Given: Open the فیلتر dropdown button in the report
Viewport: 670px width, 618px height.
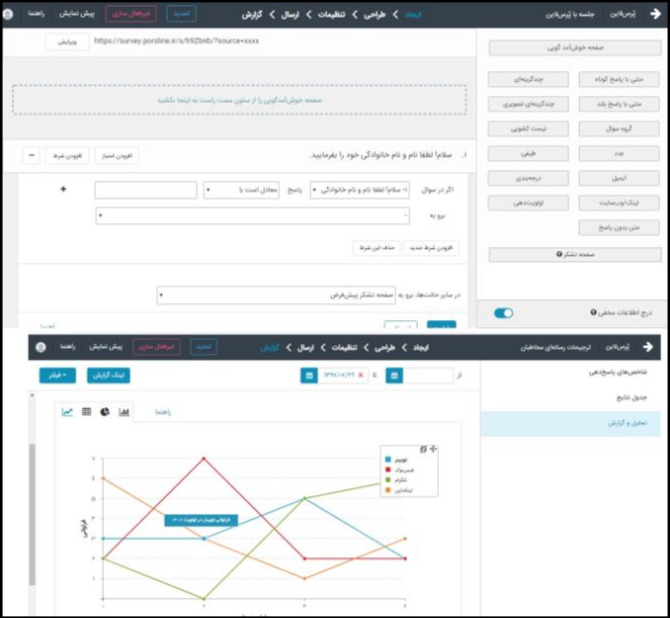Looking at the screenshot, I should (58, 375).
